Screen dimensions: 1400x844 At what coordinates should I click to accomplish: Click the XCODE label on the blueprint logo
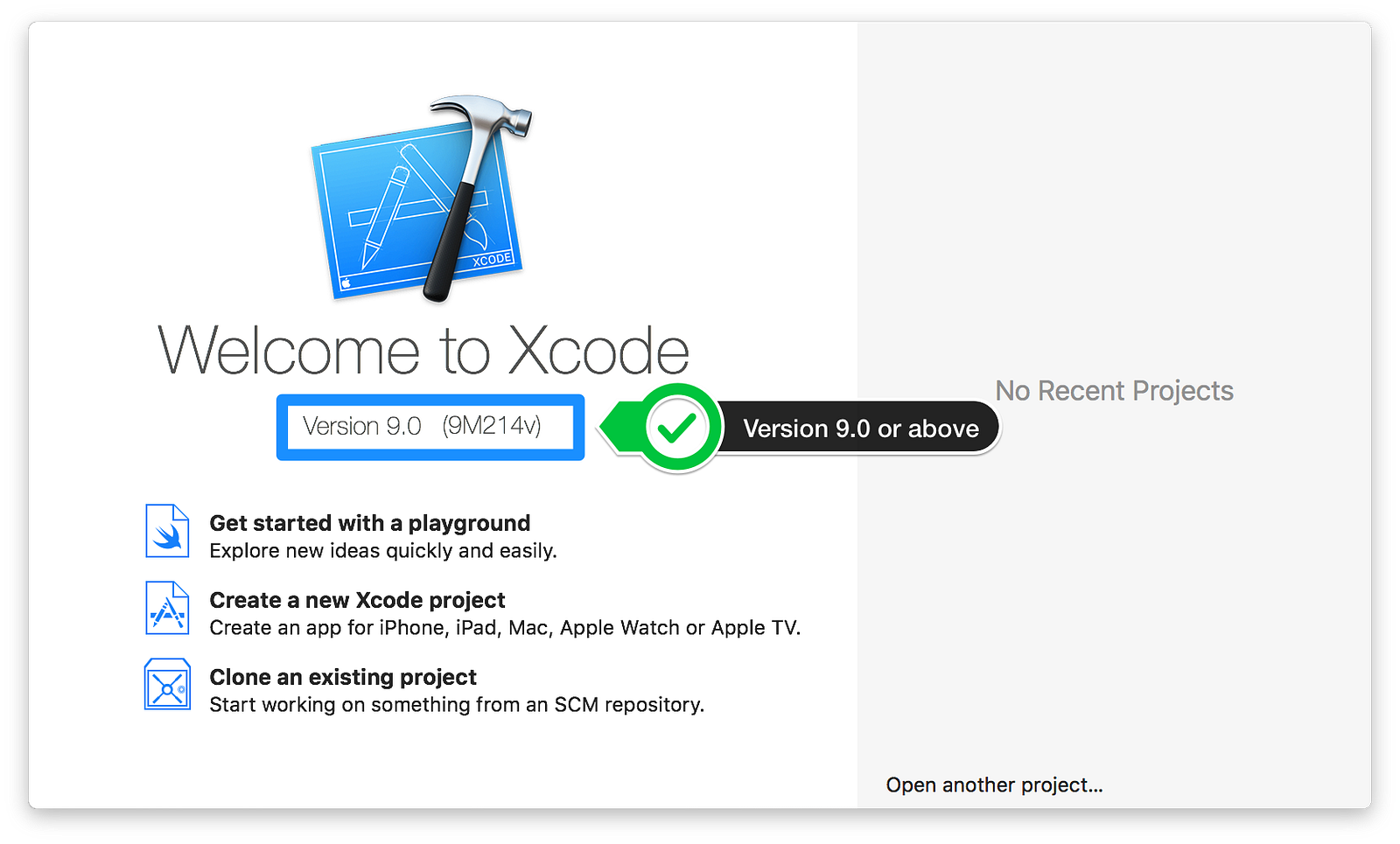point(492,260)
